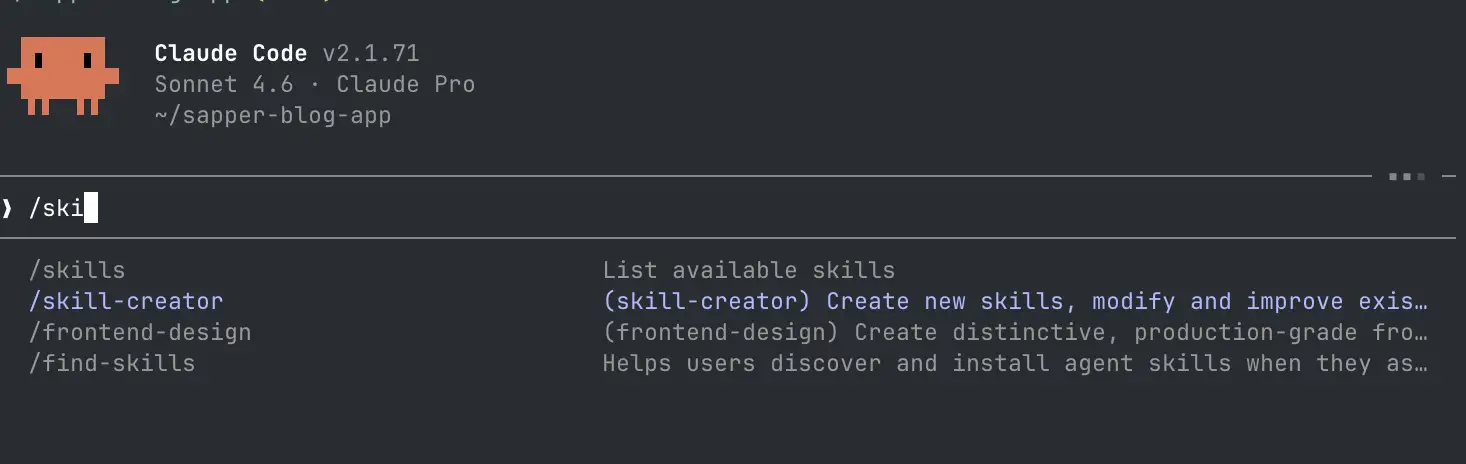Click the 'Sonnet 4.6 · Claude Pro' line
Viewport: 1466px width, 464px height.
click(315, 84)
